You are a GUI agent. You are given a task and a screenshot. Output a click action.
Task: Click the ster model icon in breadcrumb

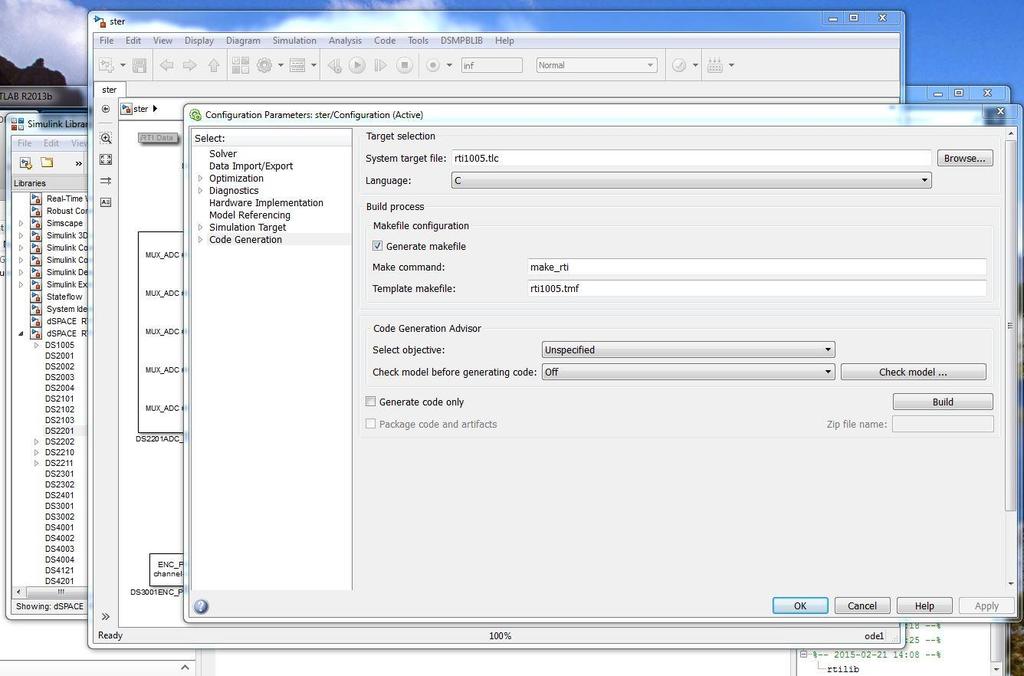127,109
